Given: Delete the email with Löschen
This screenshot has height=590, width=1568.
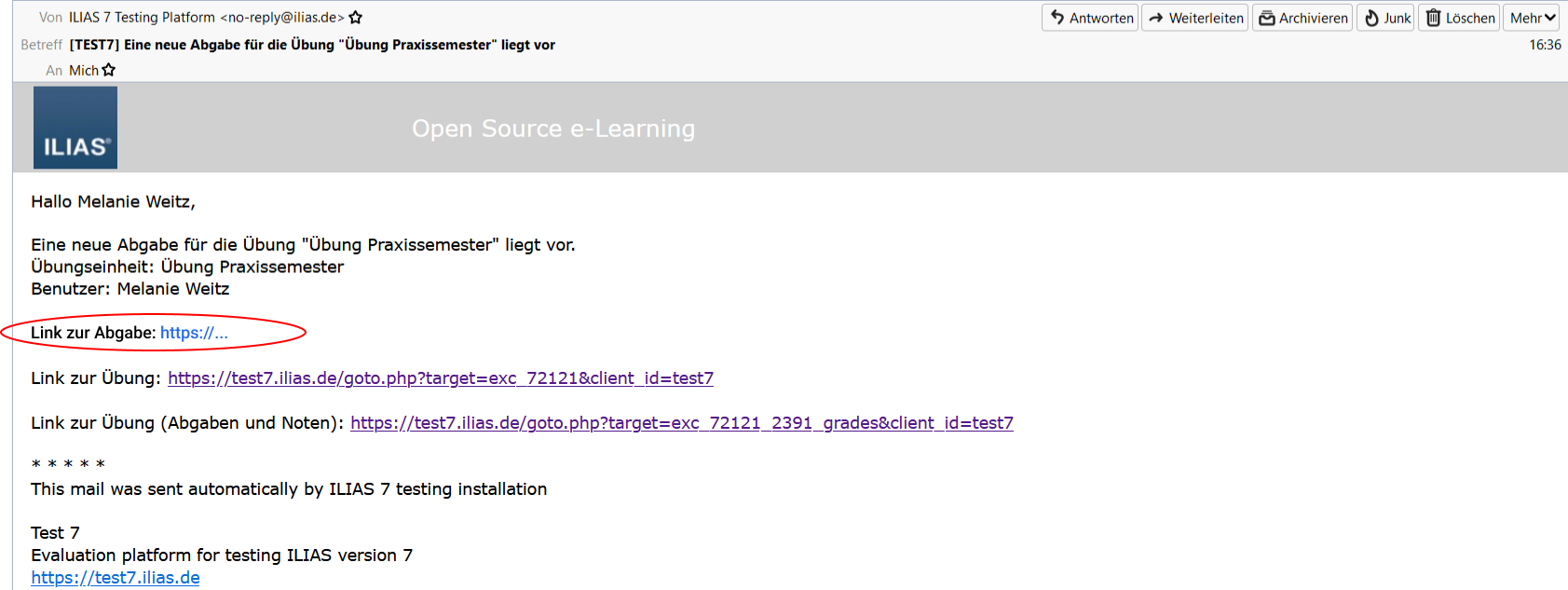Looking at the screenshot, I should (1459, 18).
